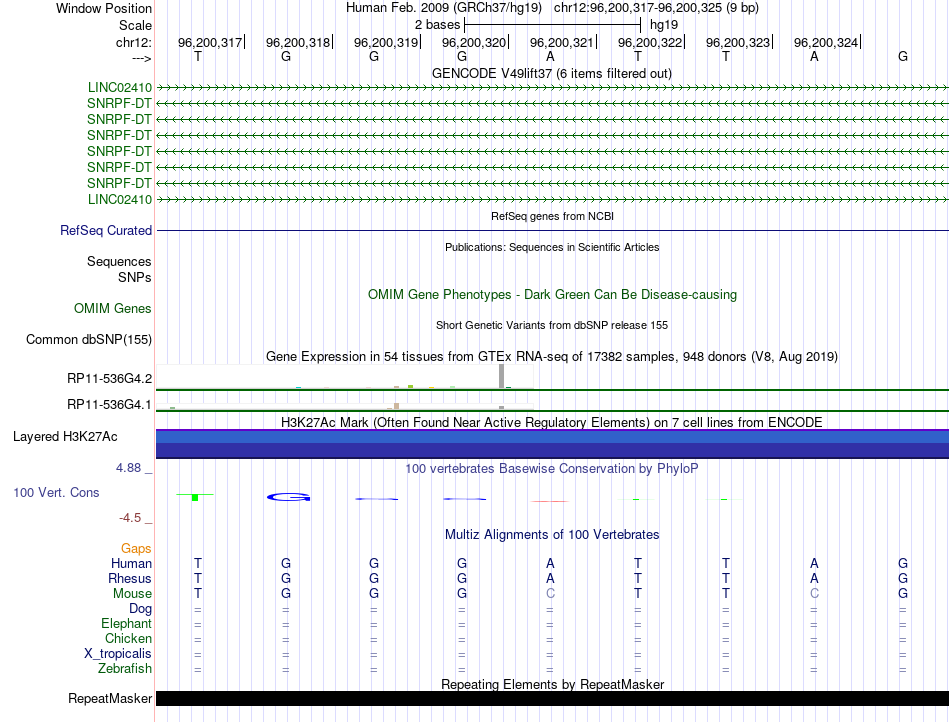Click the sequence direction arrow label
Viewport: 950px width, 722px height.
click(141, 58)
